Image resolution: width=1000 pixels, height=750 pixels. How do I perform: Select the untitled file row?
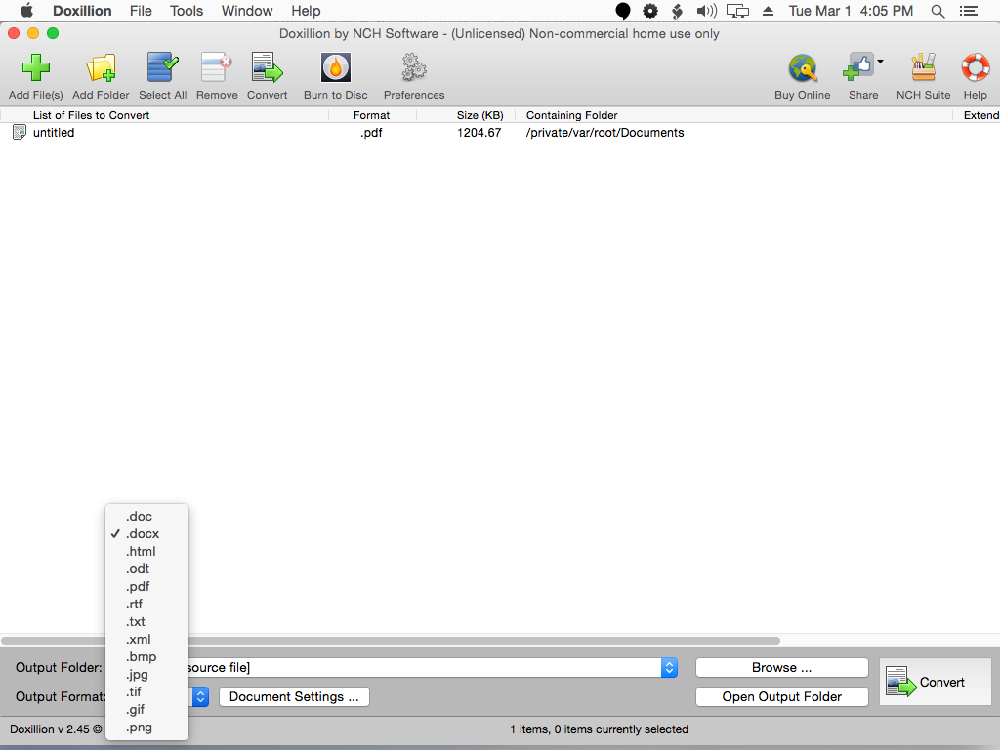pyautogui.click(x=500, y=133)
